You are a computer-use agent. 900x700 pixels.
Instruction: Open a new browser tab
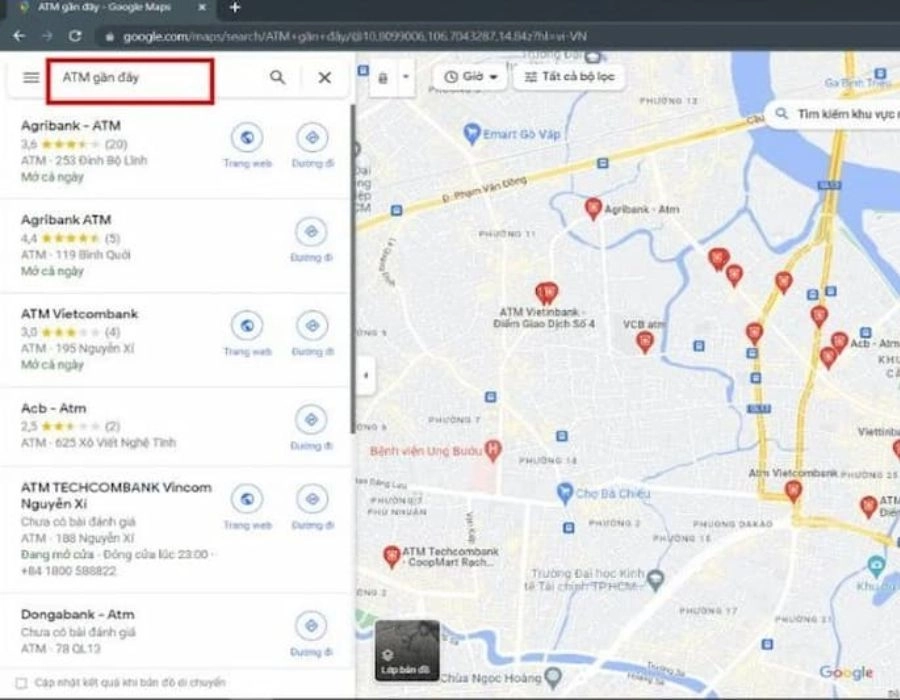(x=235, y=7)
